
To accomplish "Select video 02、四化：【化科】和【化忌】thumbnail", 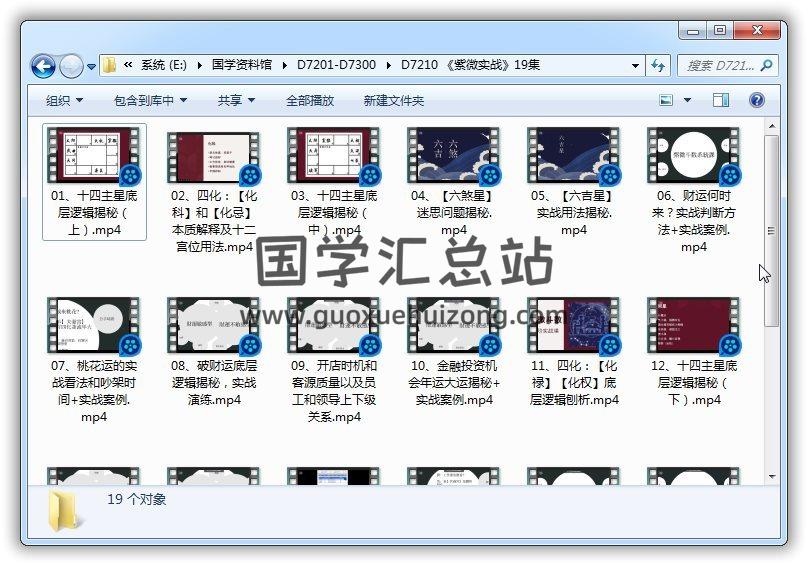I will point(214,157).
